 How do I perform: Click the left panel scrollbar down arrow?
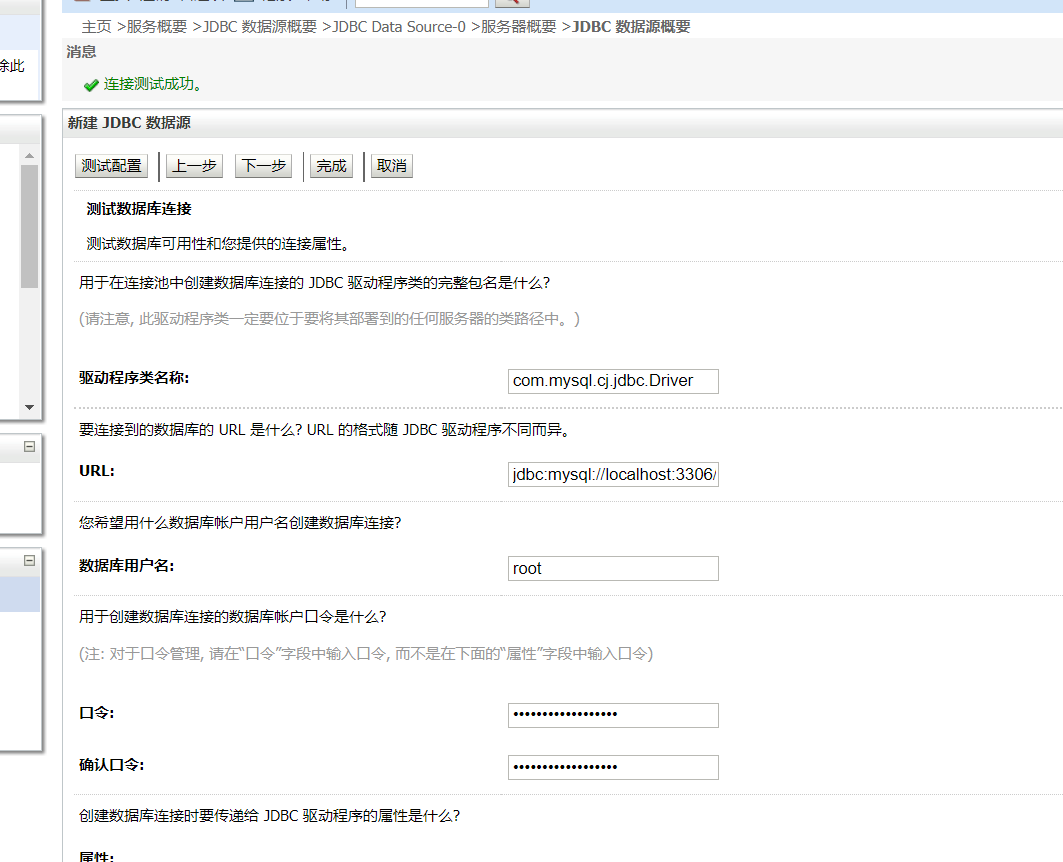click(x=28, y=408)
